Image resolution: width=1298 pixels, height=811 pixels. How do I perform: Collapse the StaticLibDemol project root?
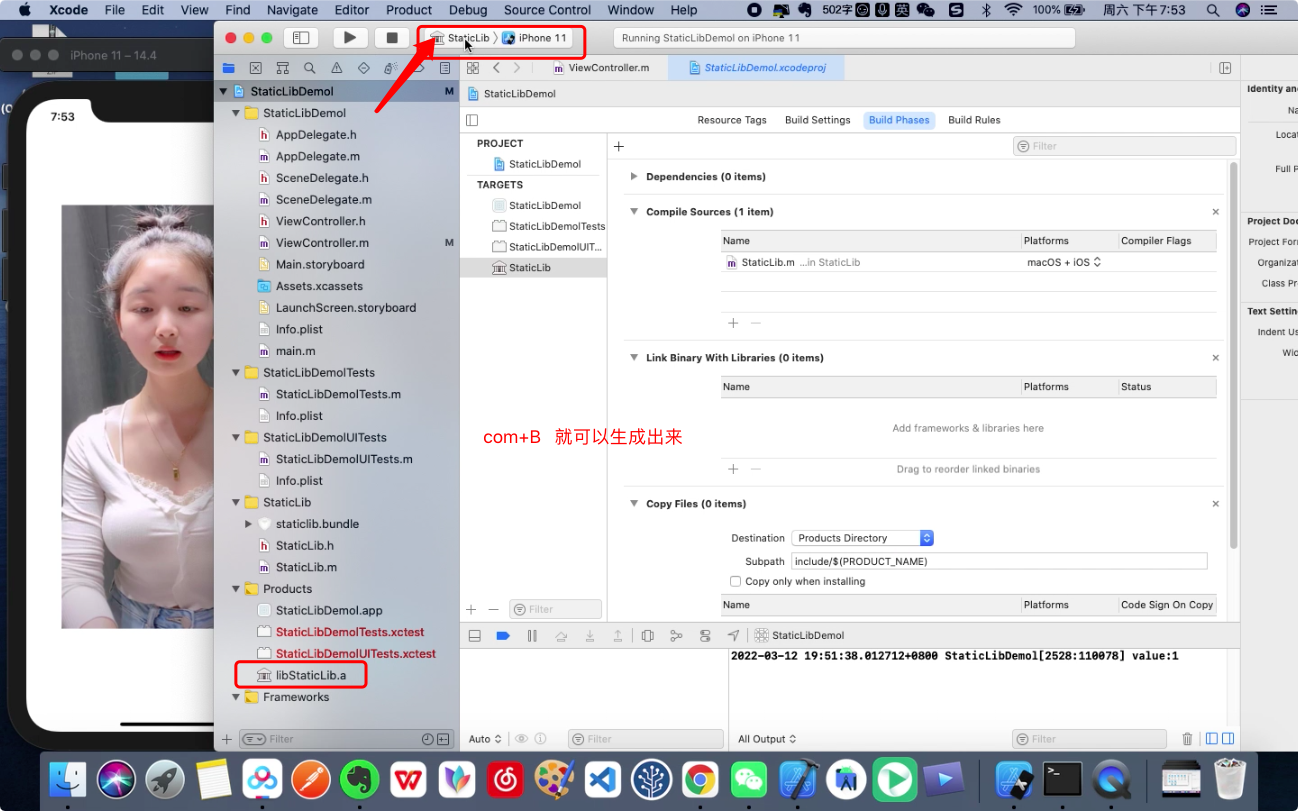224,91
